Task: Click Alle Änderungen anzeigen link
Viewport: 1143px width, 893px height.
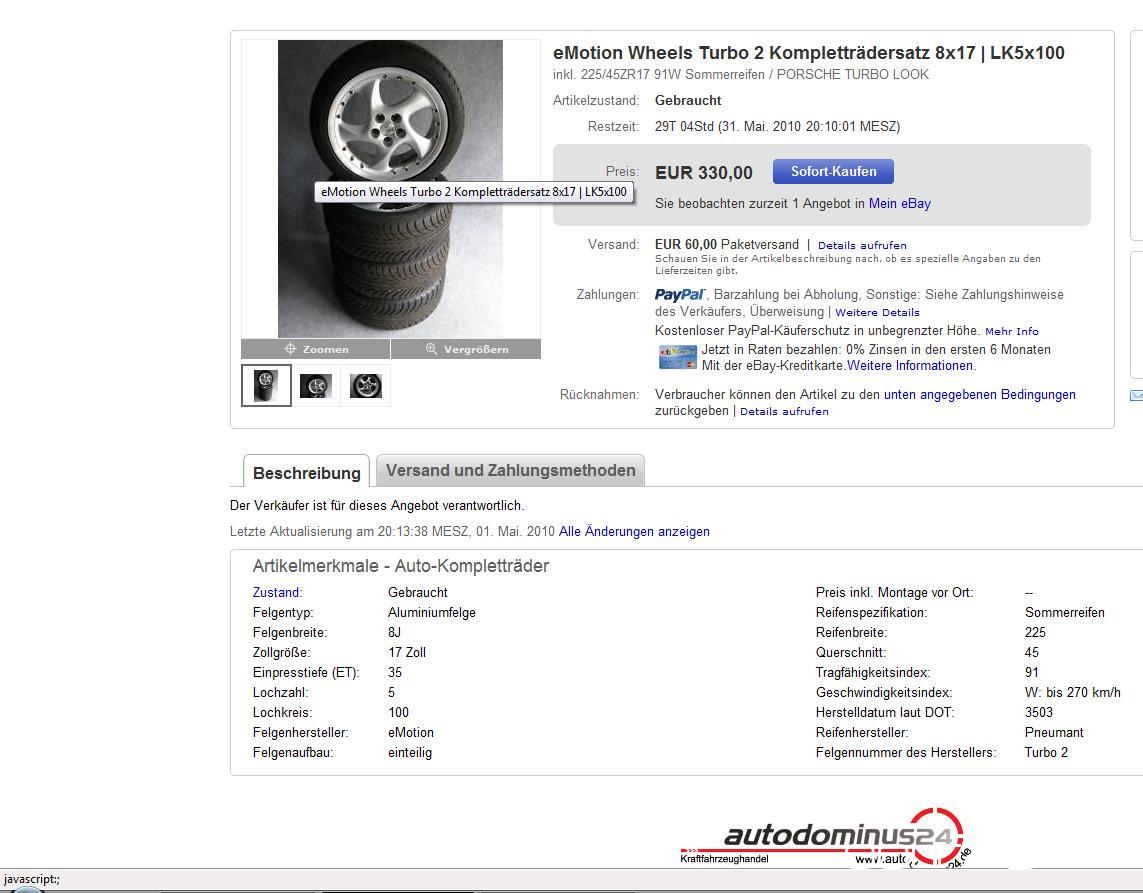Action: (x=633, y=531)
